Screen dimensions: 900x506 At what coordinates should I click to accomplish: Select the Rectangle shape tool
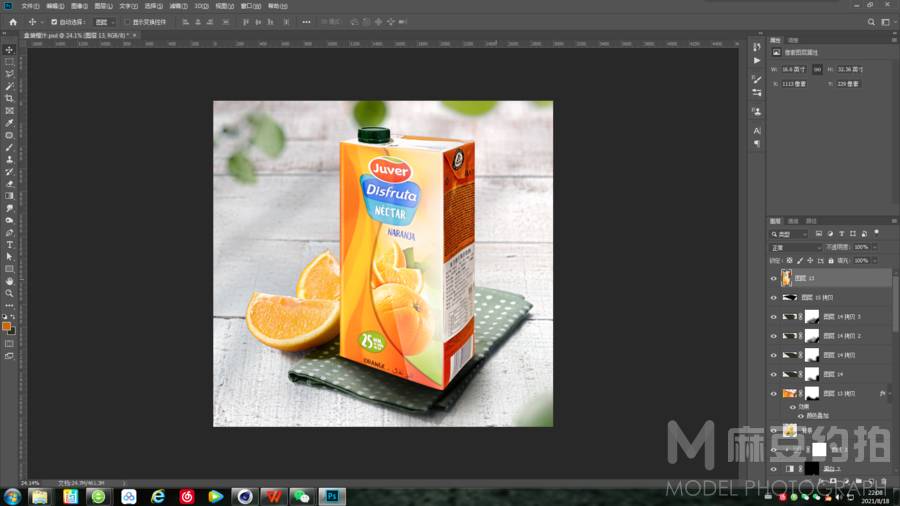pos(9,269)
